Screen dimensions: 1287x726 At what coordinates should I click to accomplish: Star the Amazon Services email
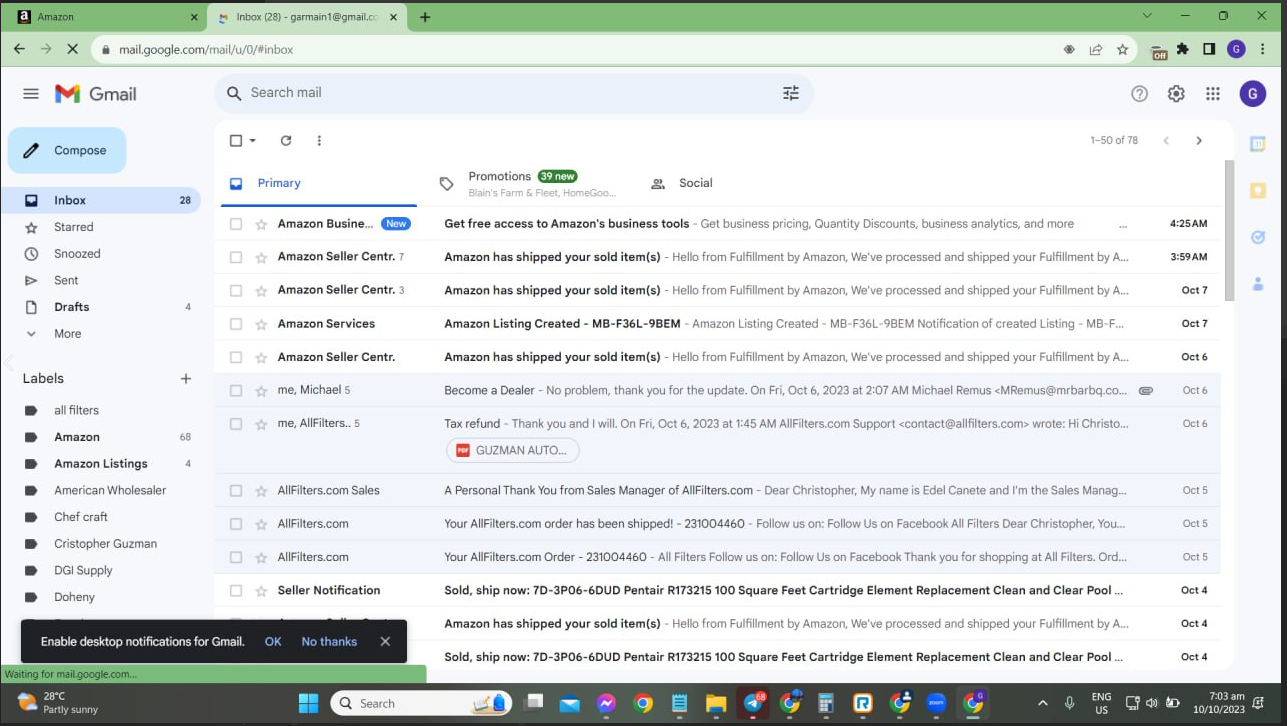pos(261,324)
